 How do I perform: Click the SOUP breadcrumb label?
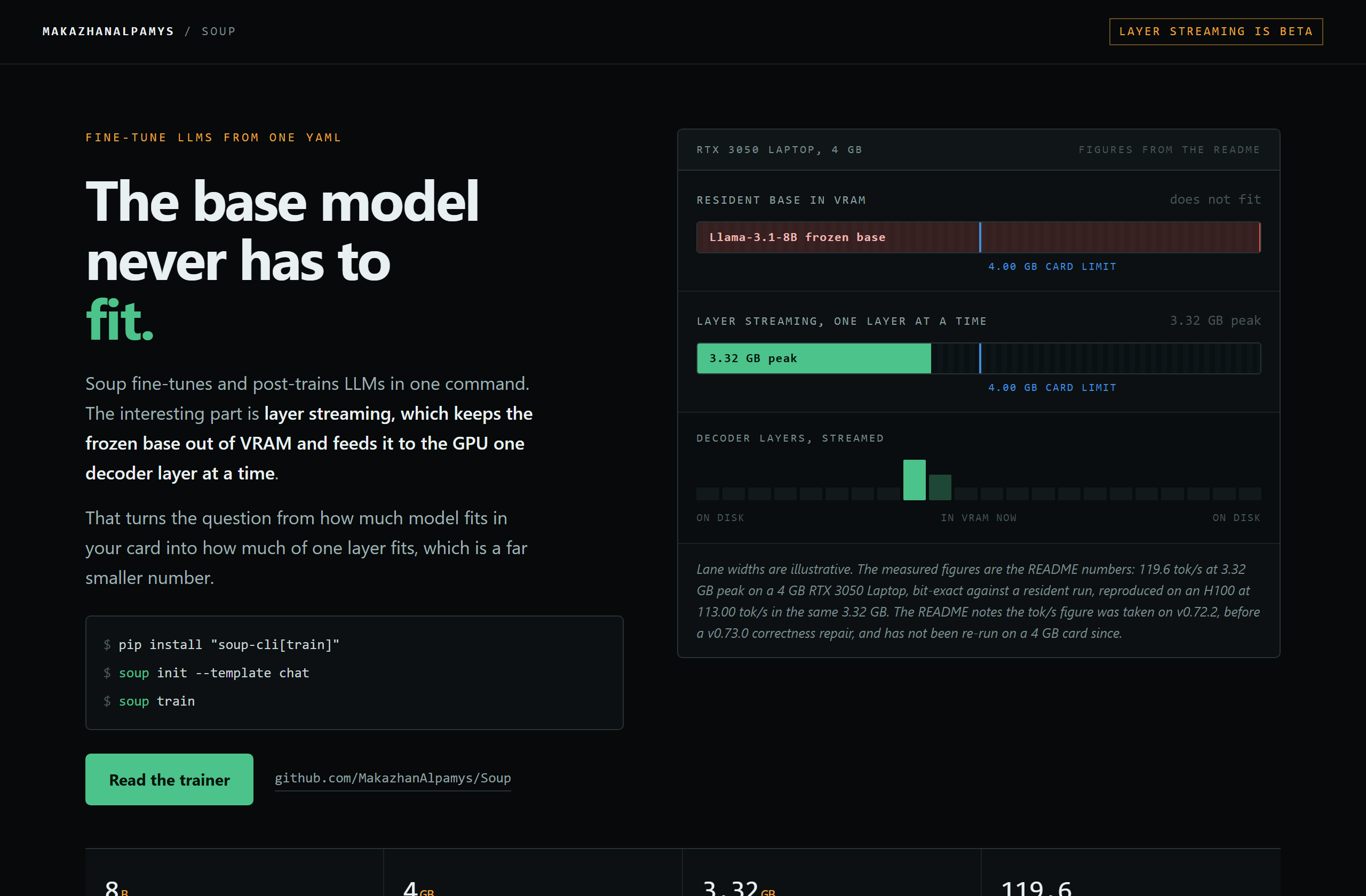(x=219, y=31)
